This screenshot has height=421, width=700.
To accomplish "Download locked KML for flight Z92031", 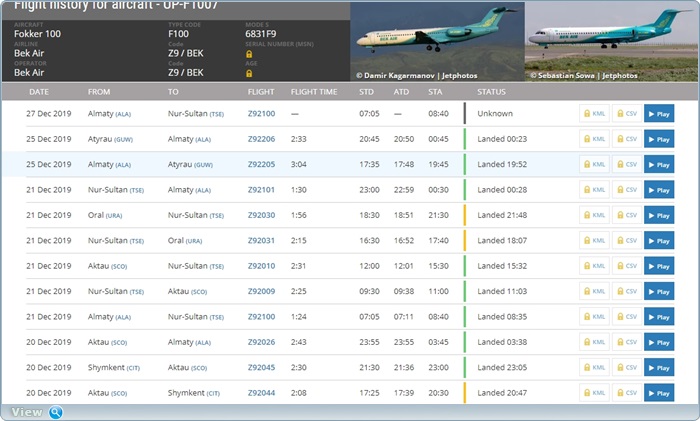I will tap(594, 241).
